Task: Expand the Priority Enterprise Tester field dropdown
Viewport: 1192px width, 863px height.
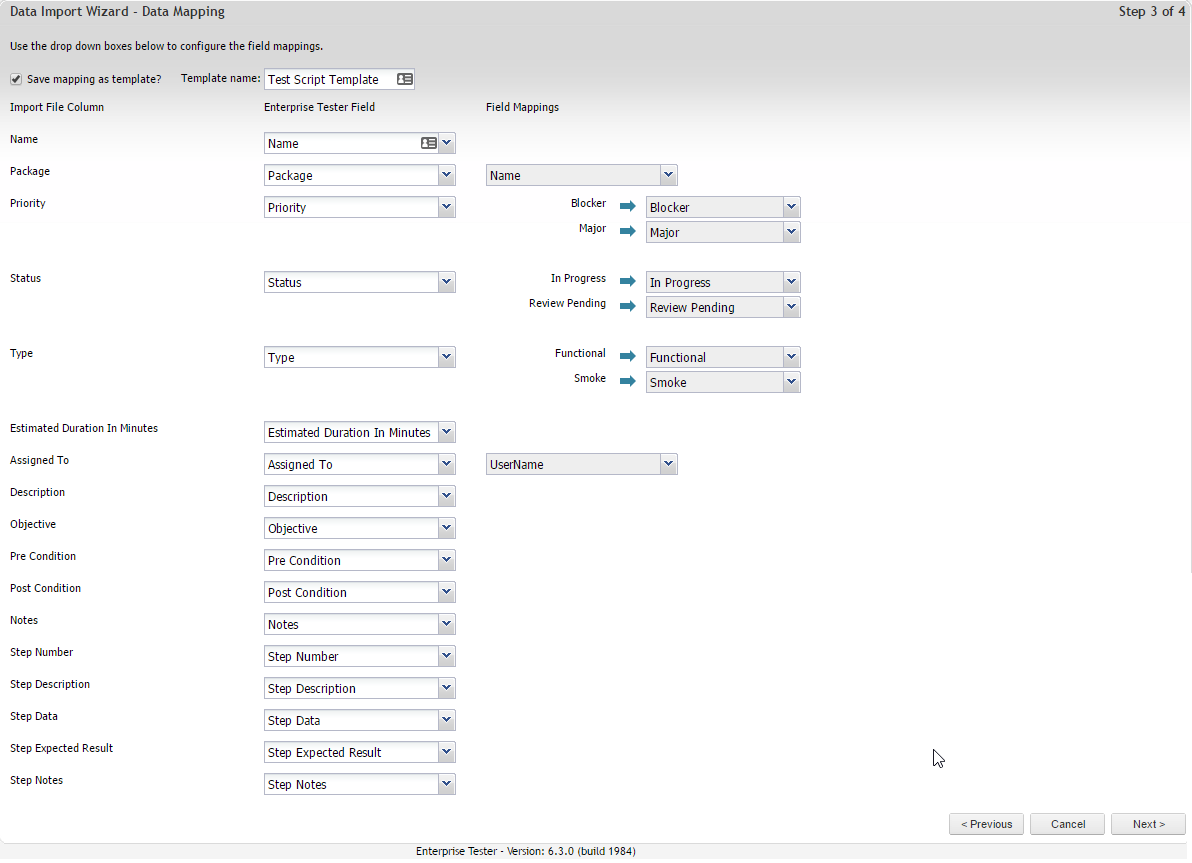Action: (x=446, y=207)
